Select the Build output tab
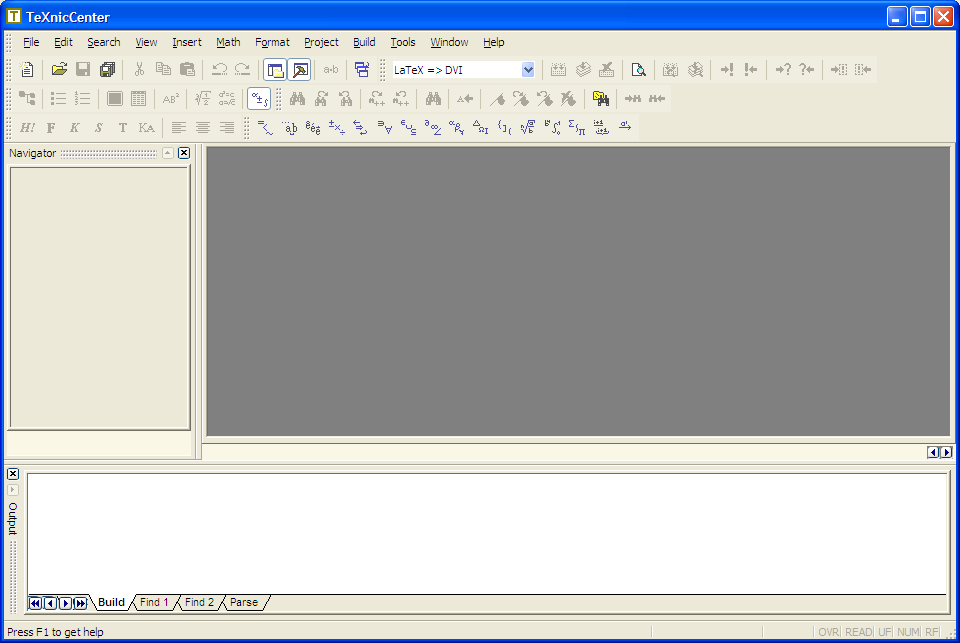 click(111, 603)
